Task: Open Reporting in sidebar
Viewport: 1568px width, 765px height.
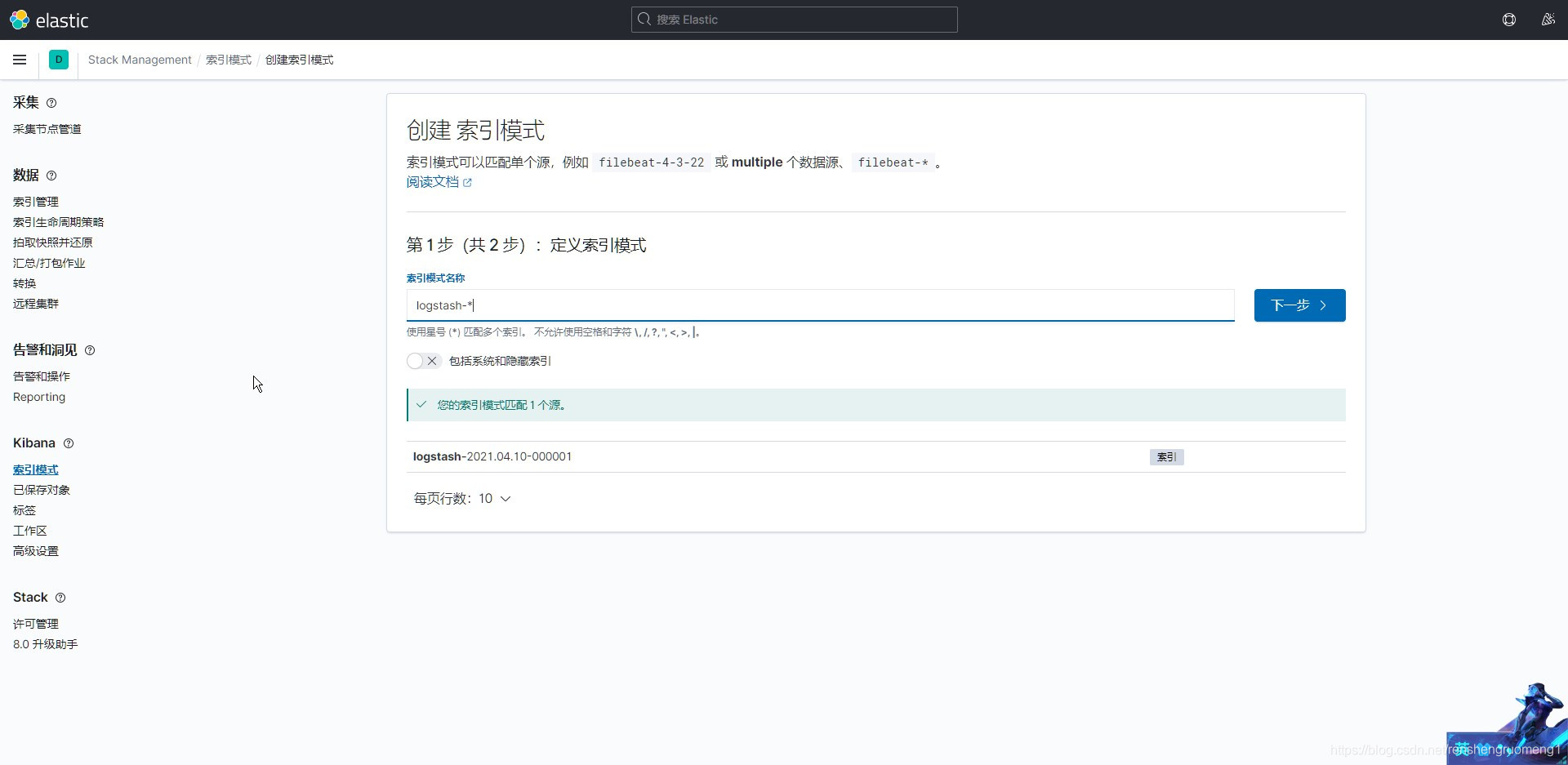Action: point(39,397)
